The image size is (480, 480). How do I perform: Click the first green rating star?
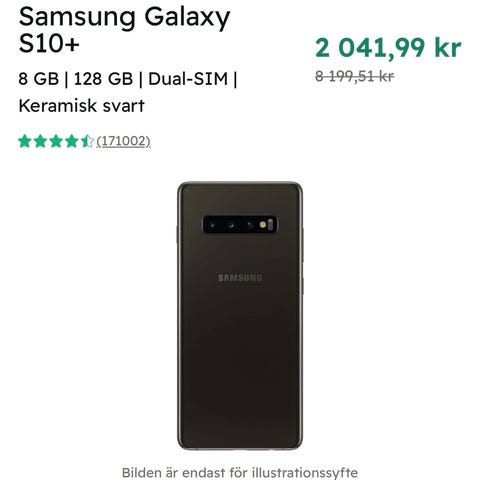pos(25,141)
